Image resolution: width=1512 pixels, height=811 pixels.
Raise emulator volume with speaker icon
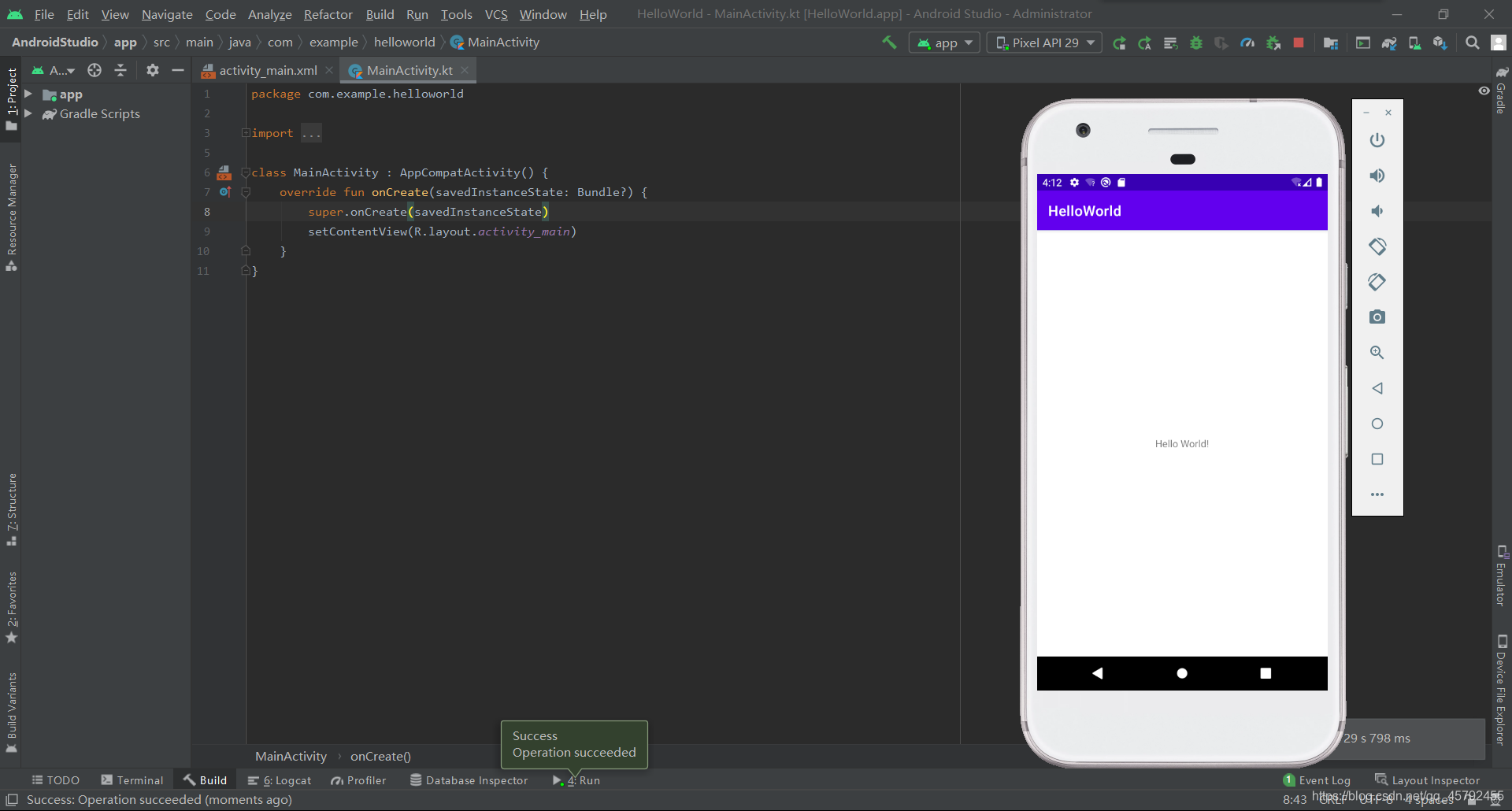1377,176
